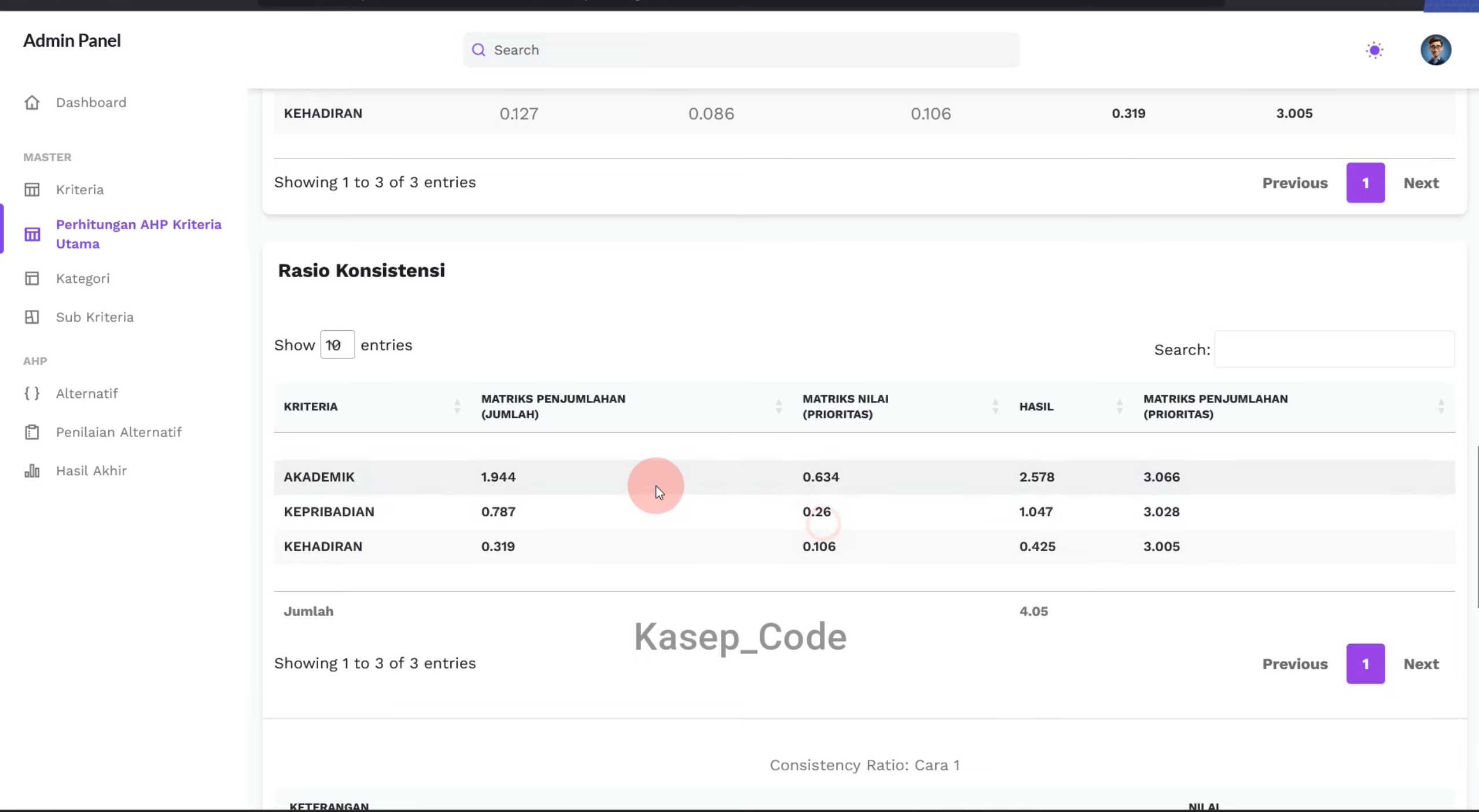This screenshot has width=1479, height=812.
Task: Open the user profile avatar
Action: click(x=1436, y=50)
